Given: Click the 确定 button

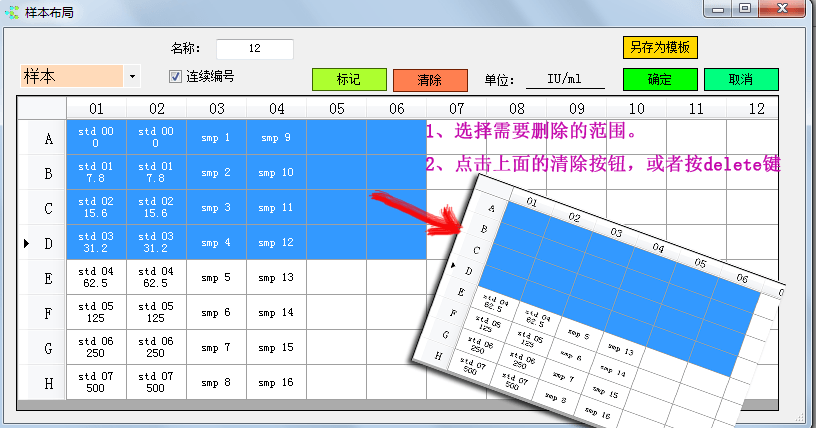Looking at the screenshot, I should pyautogui.click(x=660, y=80).
